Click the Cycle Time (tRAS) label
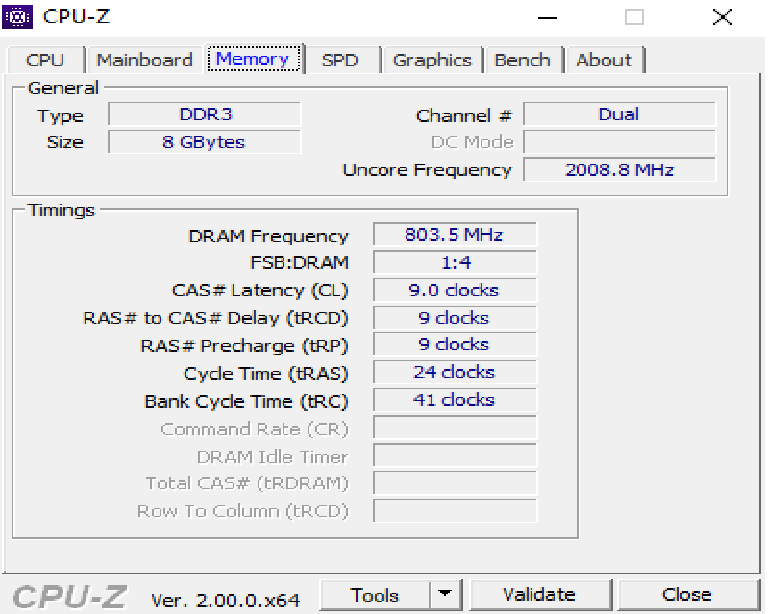The width and height of the screenshot is (768, 614). point(266,374)
